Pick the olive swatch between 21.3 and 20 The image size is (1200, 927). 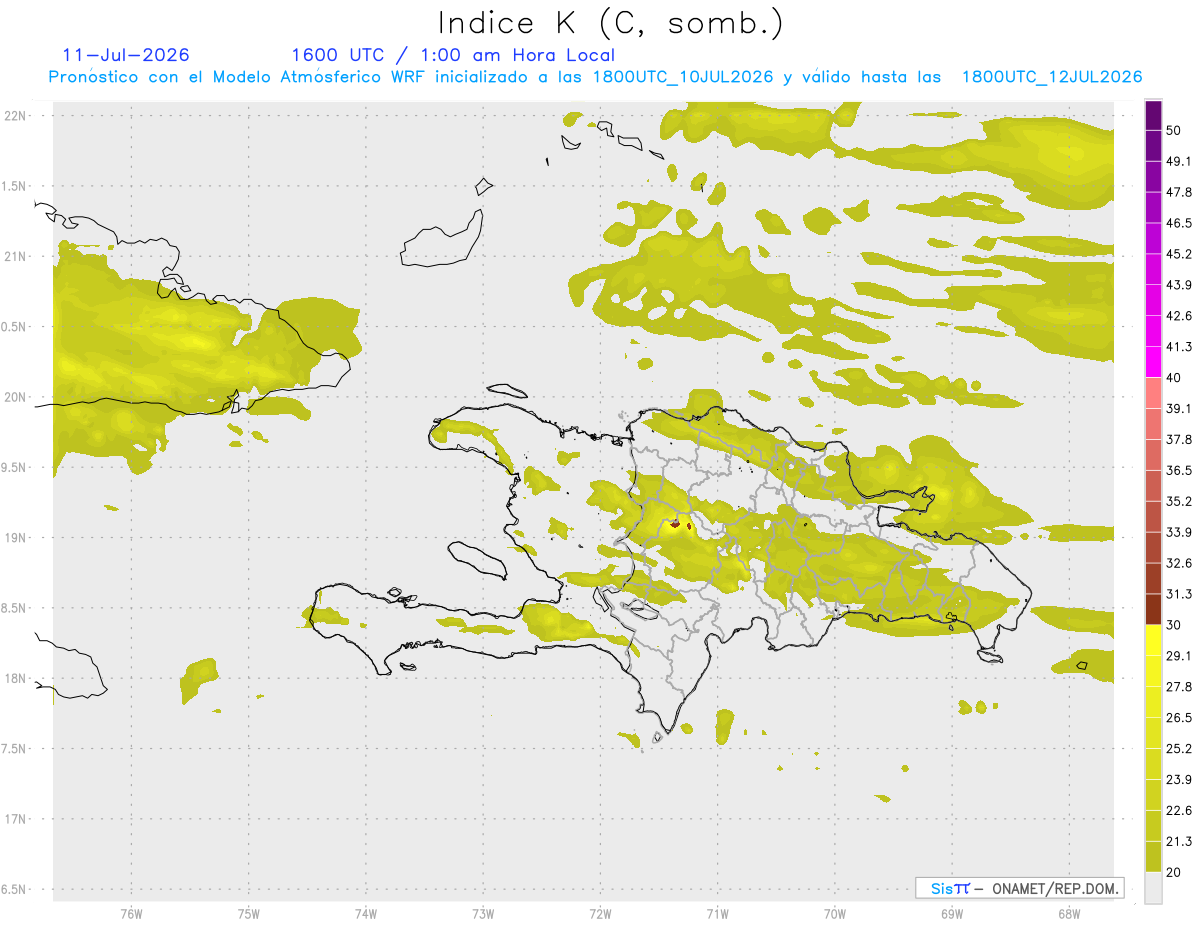point(1153,856)
